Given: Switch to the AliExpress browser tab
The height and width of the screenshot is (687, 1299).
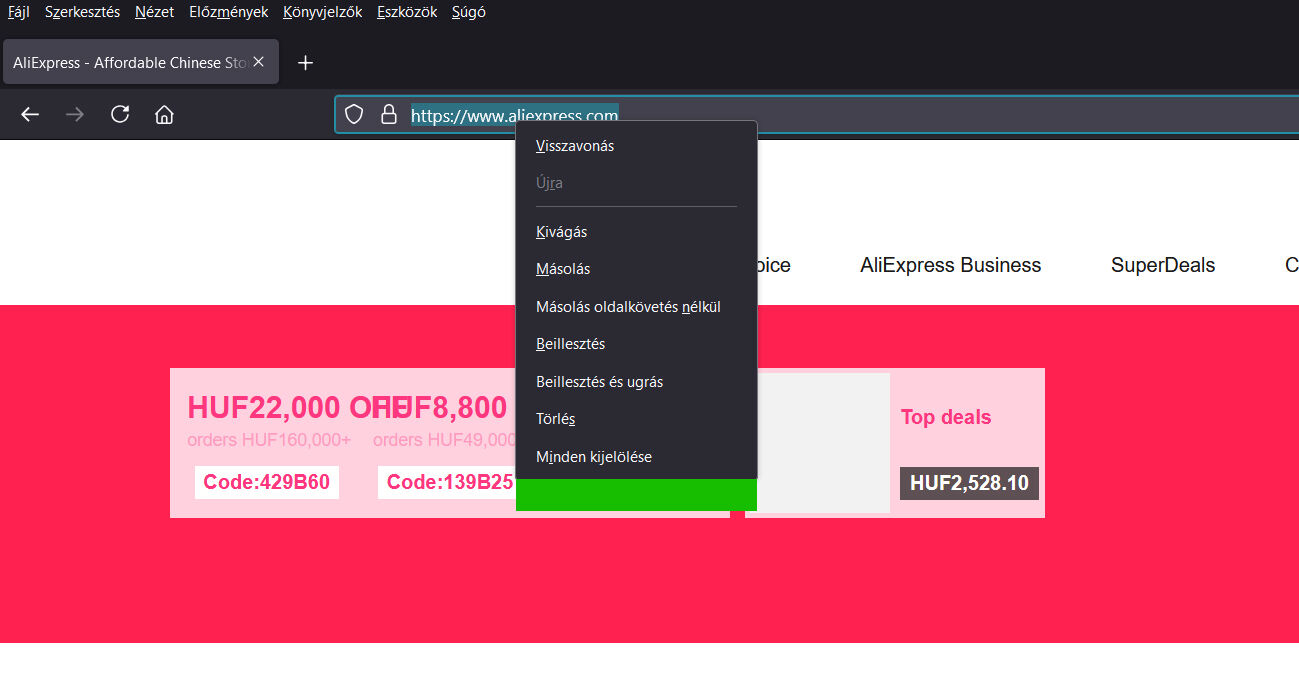Looking at the screenshot, I should pyautogui.click(x=140, y=62).
